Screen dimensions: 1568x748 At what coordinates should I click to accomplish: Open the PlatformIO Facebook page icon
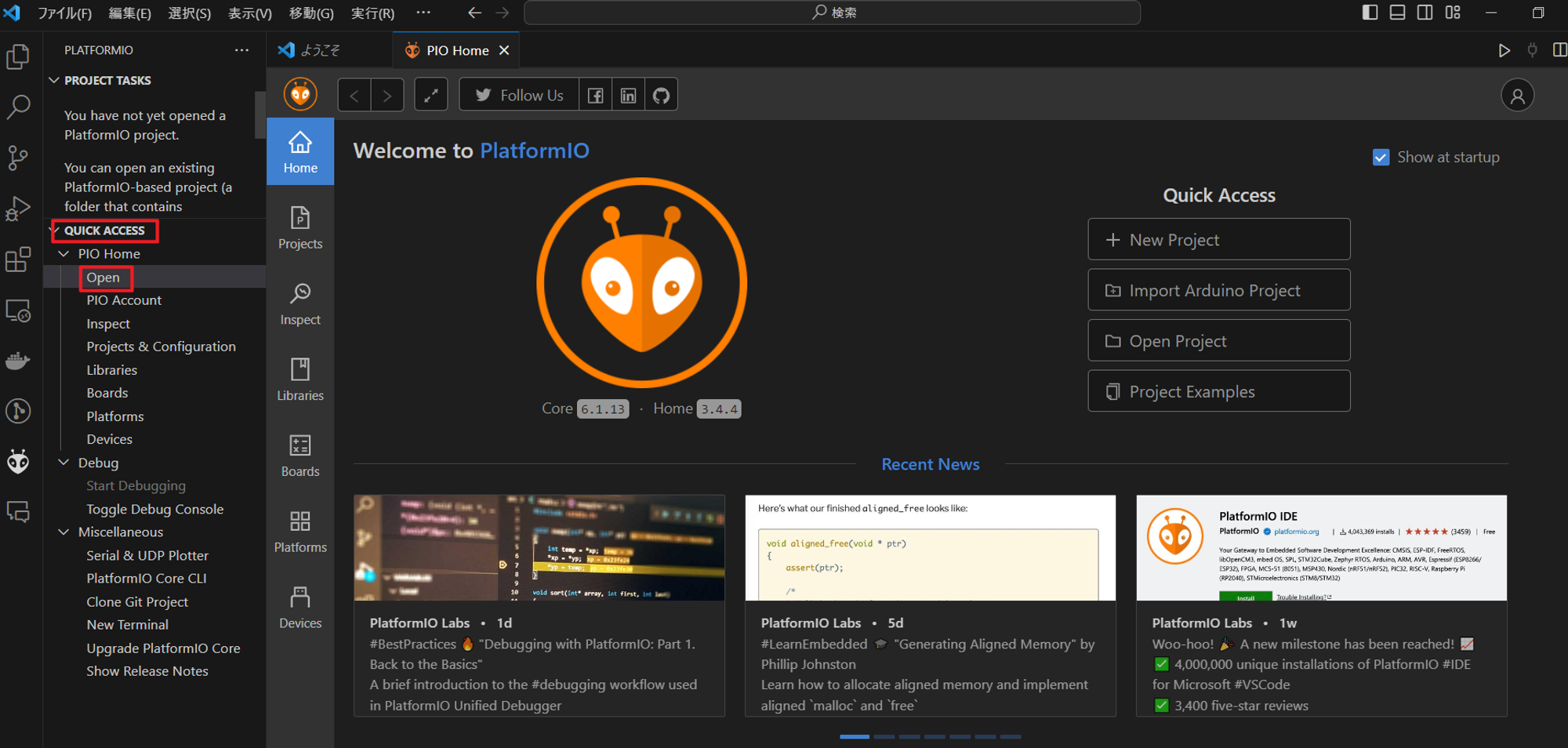coord(596,96)
